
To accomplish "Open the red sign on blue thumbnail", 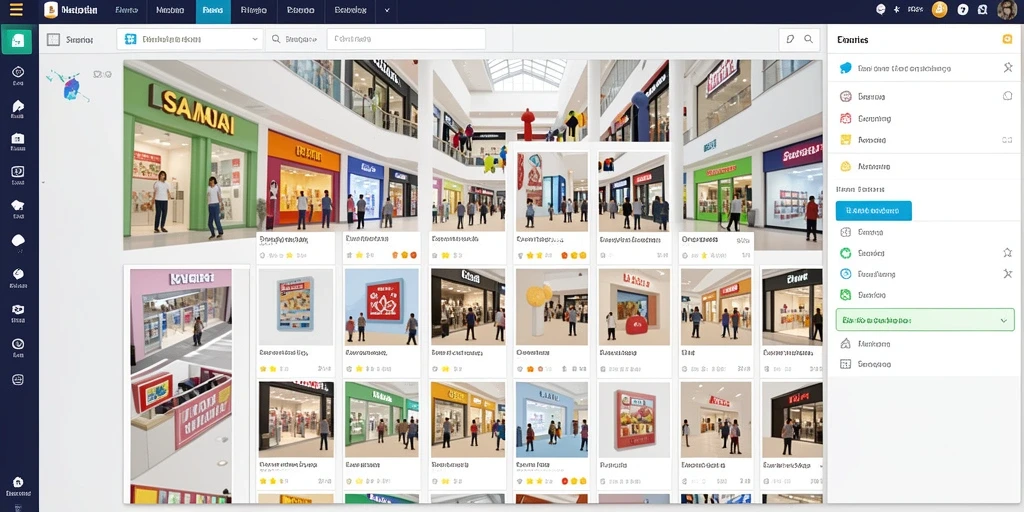I will click(381, 306).
